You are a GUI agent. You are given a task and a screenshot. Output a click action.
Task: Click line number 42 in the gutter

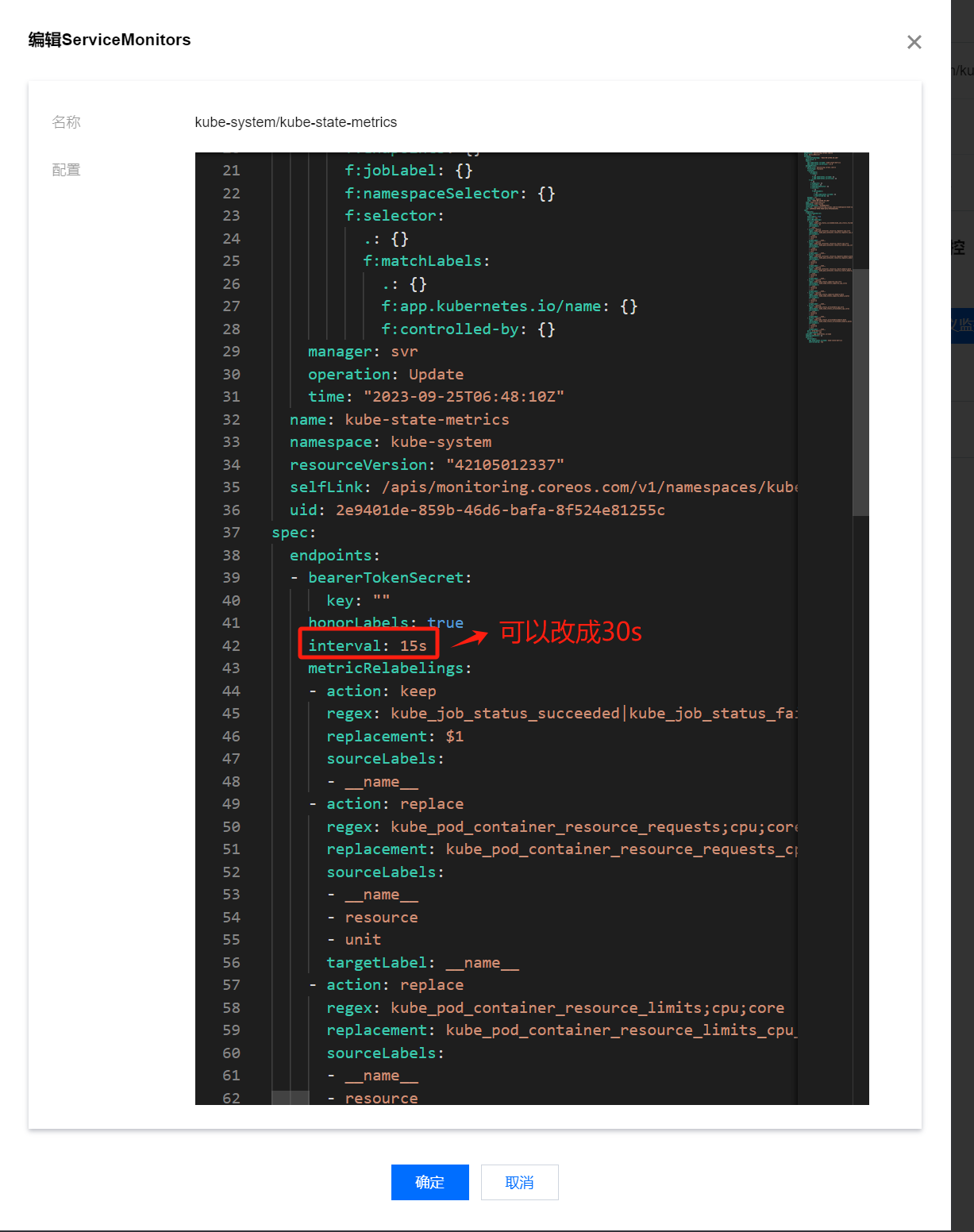tap(231, 646)
